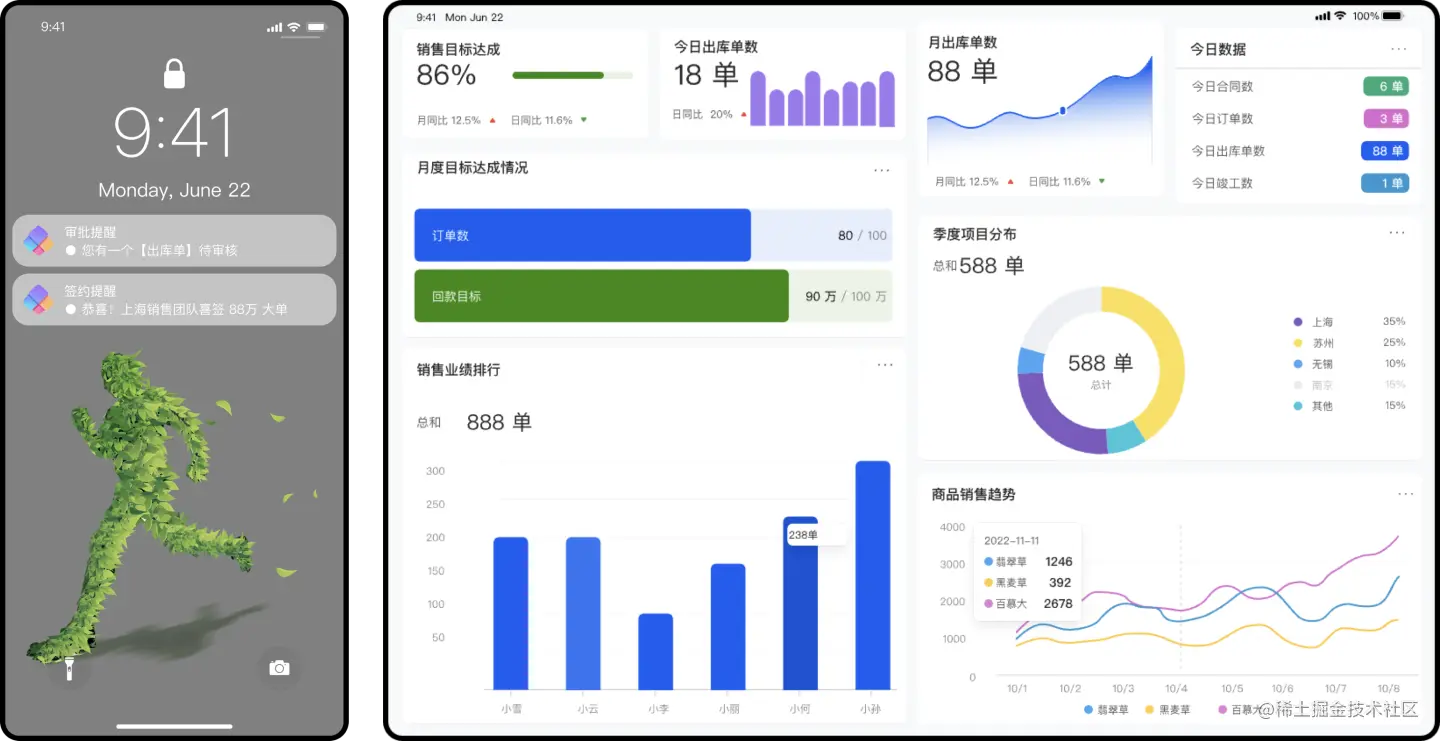Image resolution: width=1440 pixels, height=741 pixels.
Task: Open the more menu on 今日数据
Action: pyautogui.click(x=1399, y=49)
